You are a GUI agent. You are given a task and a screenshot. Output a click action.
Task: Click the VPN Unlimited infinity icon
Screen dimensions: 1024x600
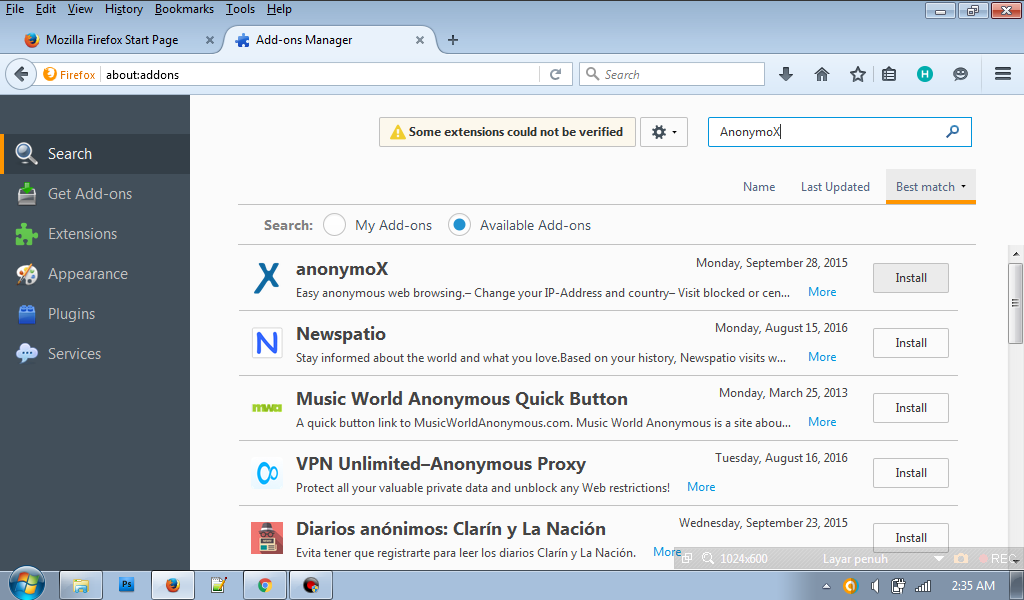coord(267,473)
